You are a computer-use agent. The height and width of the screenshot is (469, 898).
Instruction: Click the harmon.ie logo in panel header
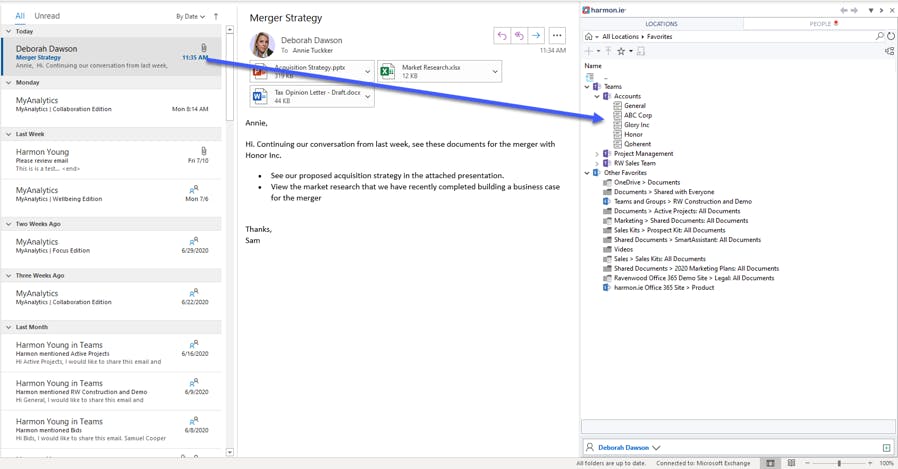[604, 10]
